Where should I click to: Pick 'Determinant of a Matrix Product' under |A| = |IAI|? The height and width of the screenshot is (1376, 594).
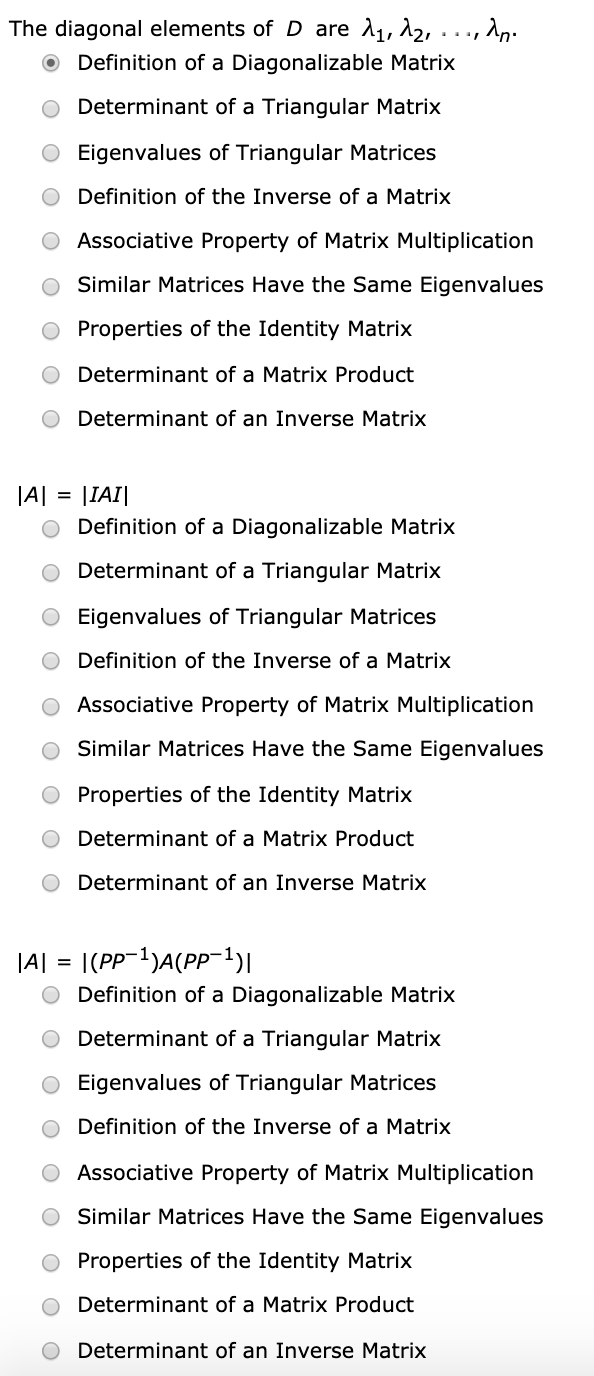(x=50, y=838)
